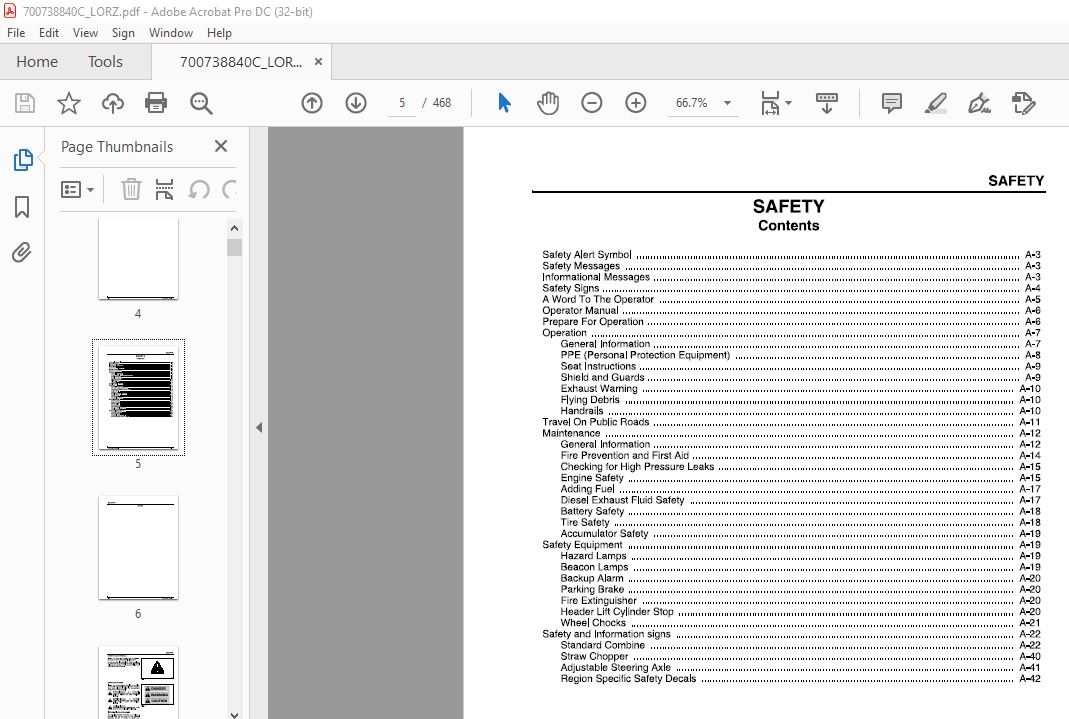Click the Save file icon

[x=25, y=103]
